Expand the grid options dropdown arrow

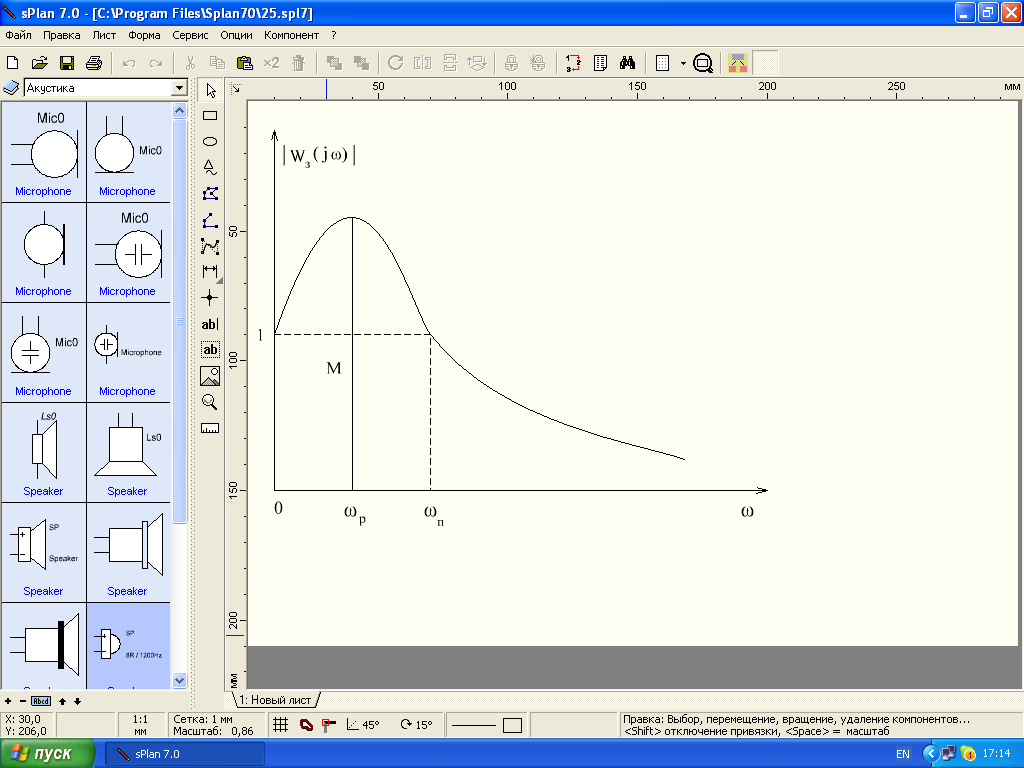[x=683, y=63]
